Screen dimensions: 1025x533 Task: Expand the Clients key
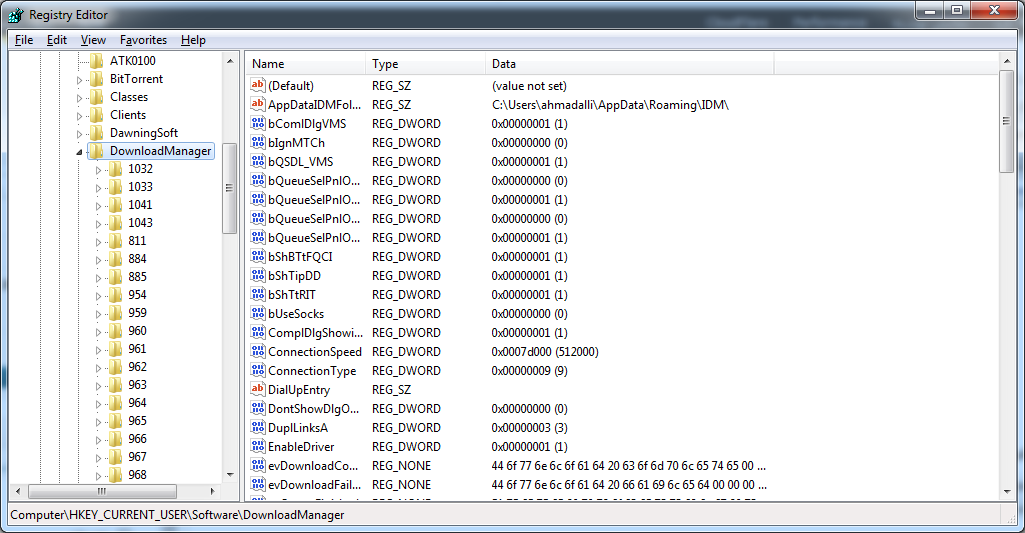coord(80,116)
